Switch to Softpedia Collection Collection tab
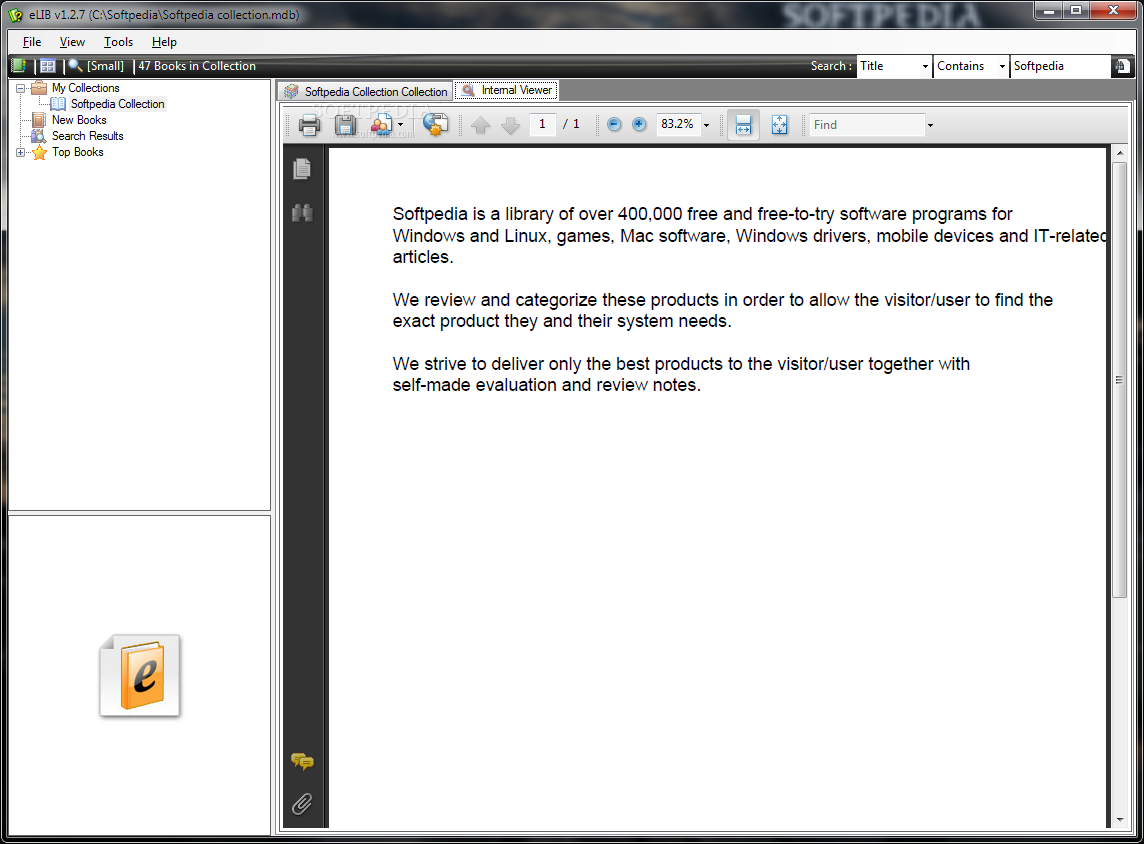The height and width of the screenshot is (844, 1144). coord(366,91)
